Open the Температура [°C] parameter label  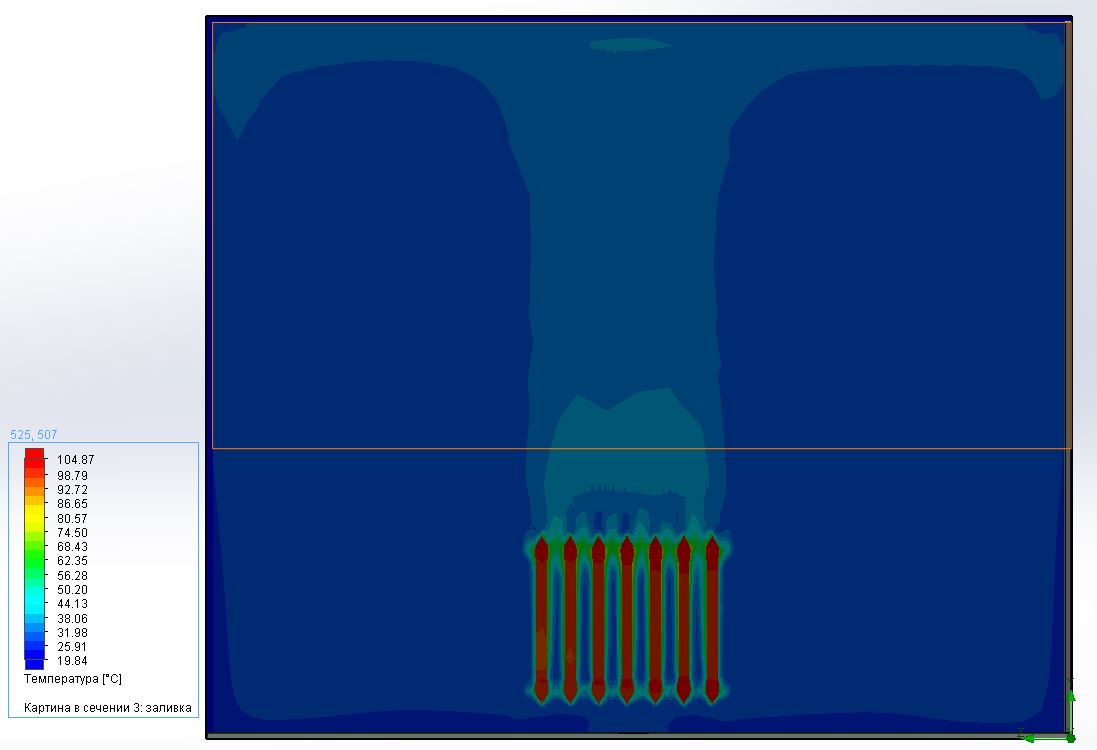point(72,679)
